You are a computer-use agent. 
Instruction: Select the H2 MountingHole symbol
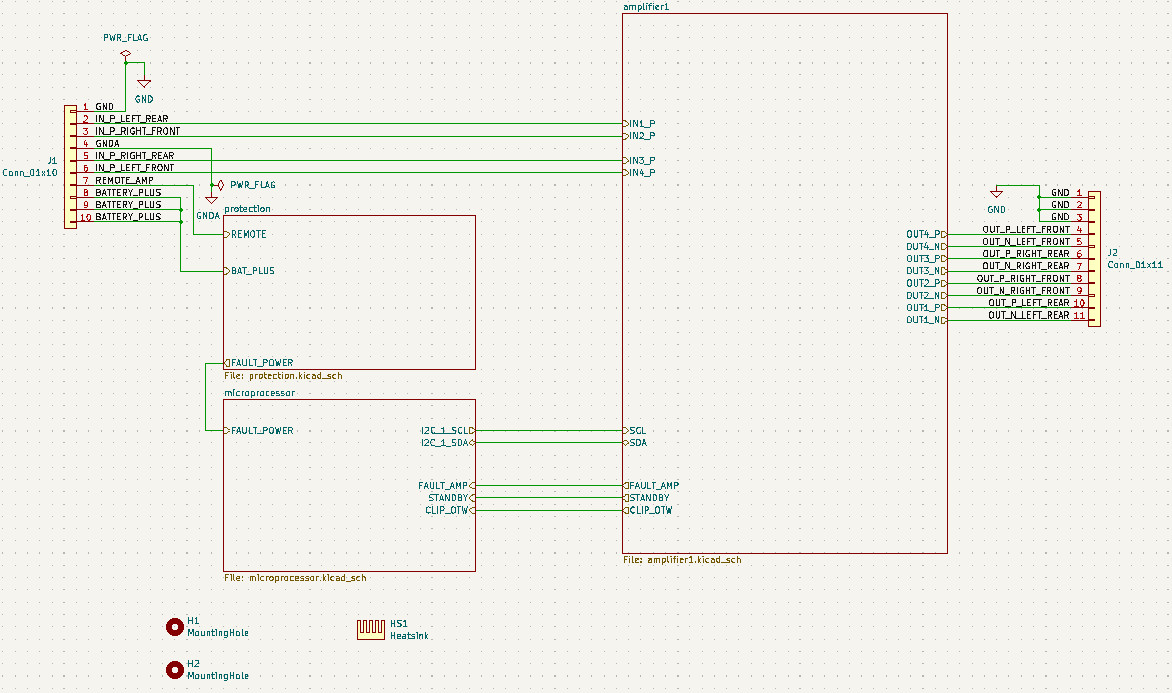(x=174, y=670)
